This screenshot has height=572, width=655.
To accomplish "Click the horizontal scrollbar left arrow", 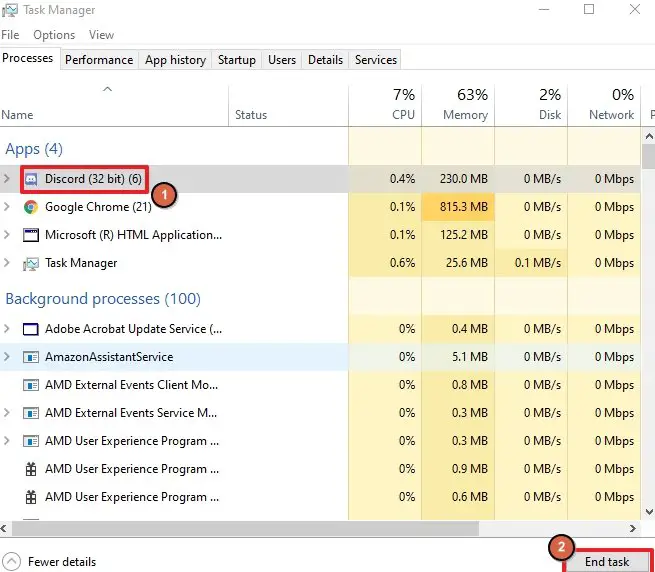I will pos(4,528).
